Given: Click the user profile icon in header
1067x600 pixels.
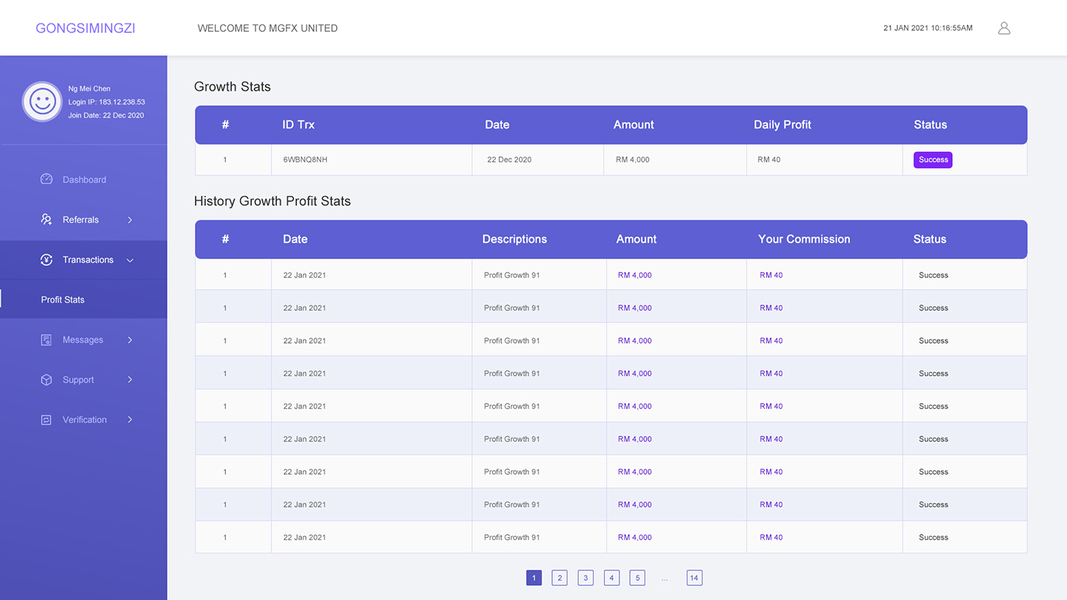Looking at the screenshot, I should click(x=1004, y=28).
